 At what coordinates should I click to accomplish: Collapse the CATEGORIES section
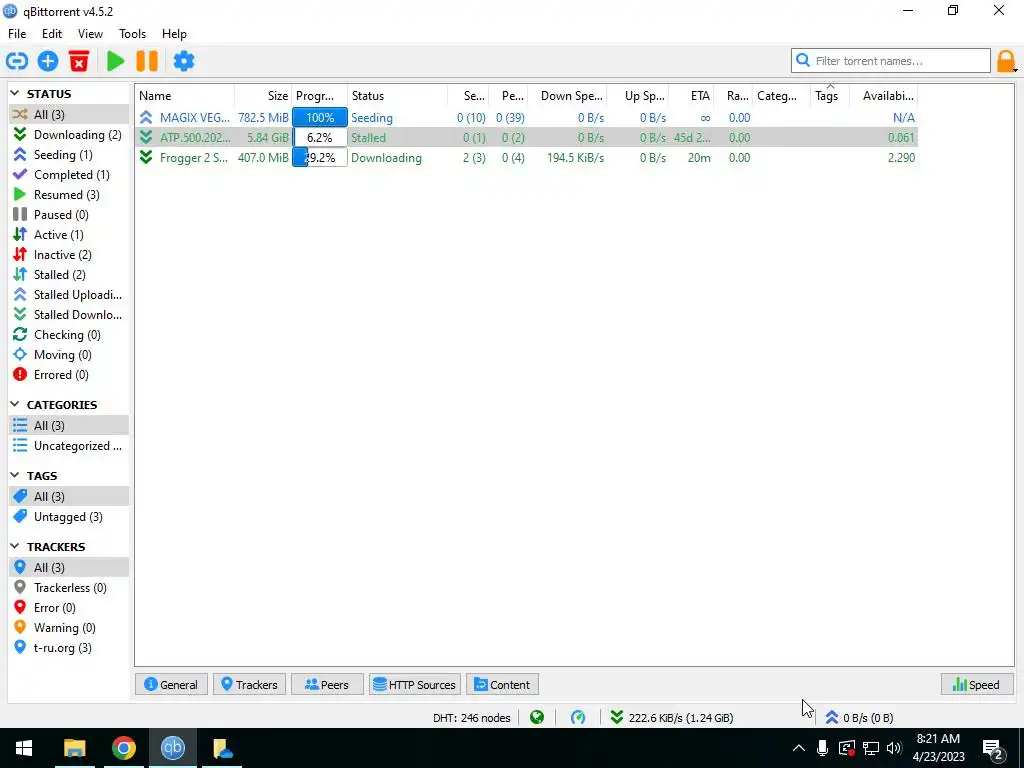pyautogui.click(x=15, y=405)
